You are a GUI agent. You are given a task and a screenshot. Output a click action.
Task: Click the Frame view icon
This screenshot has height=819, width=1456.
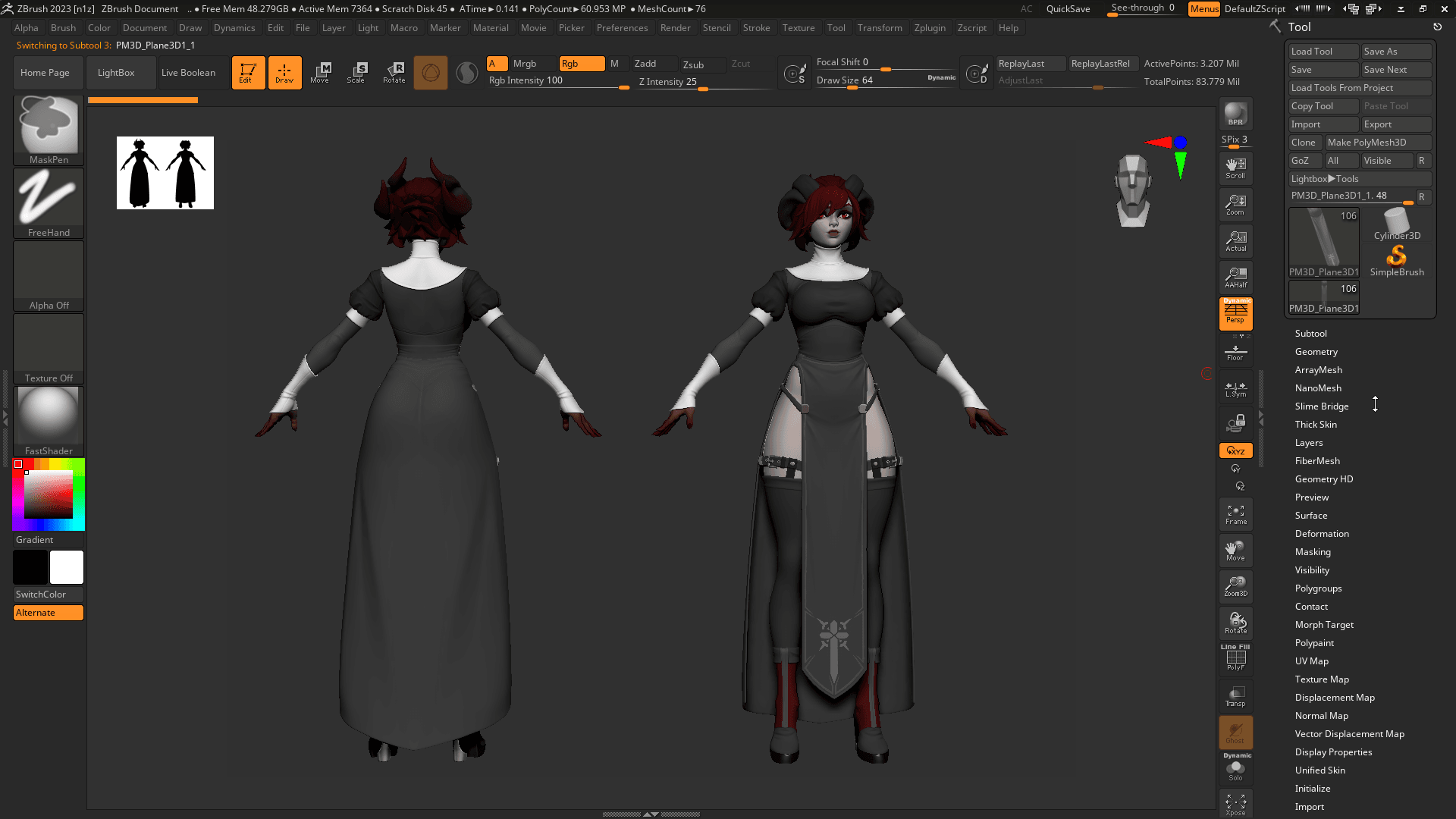[1235, 514]
